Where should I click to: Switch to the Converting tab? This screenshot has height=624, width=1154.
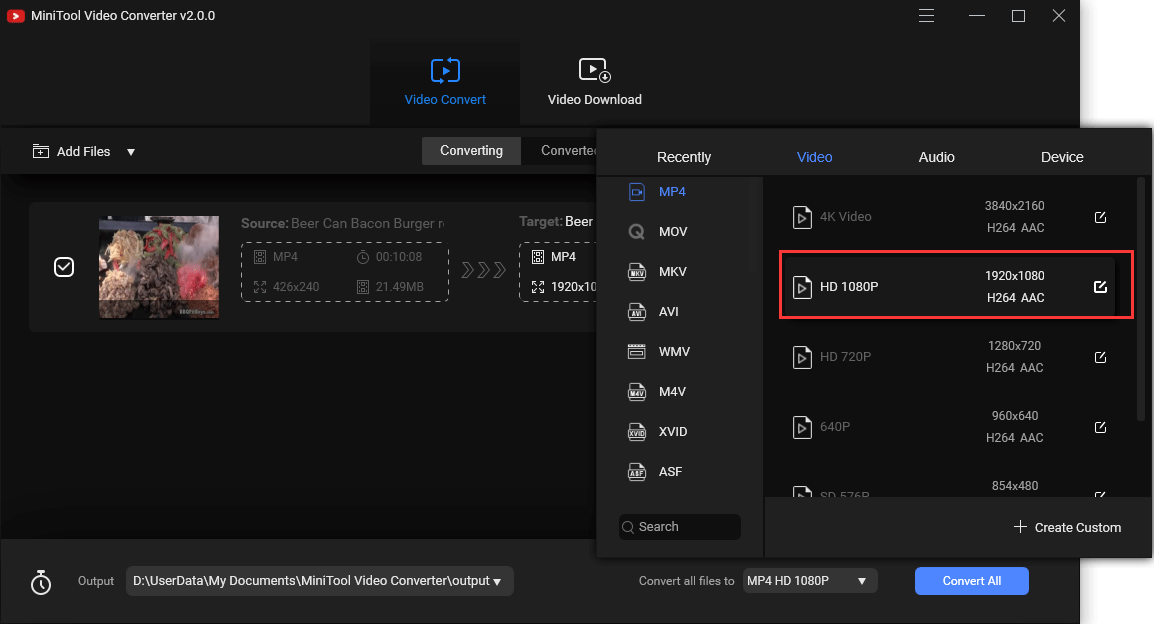pos(471,151)
